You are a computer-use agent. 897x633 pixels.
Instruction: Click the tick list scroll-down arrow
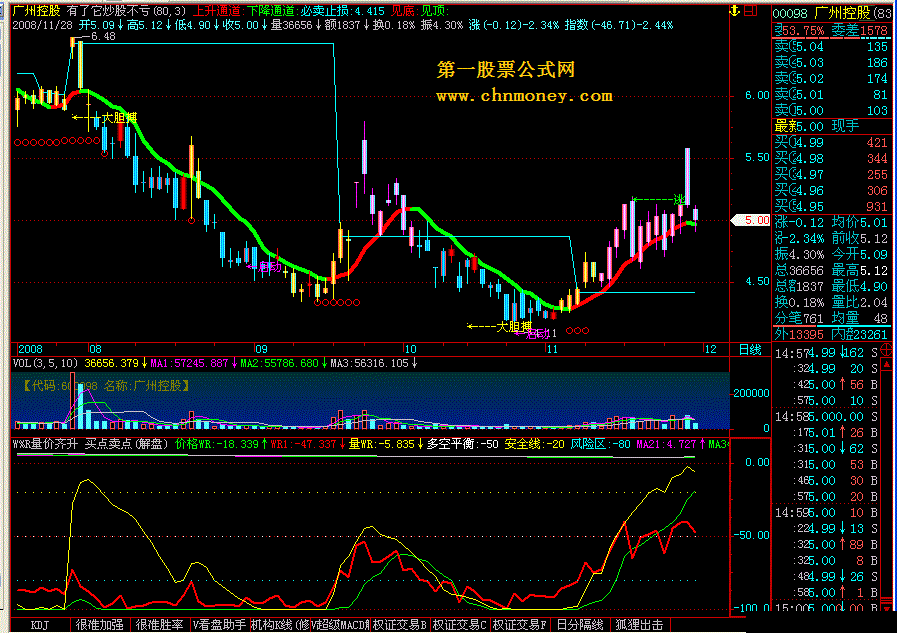click(x=887, y=605)
